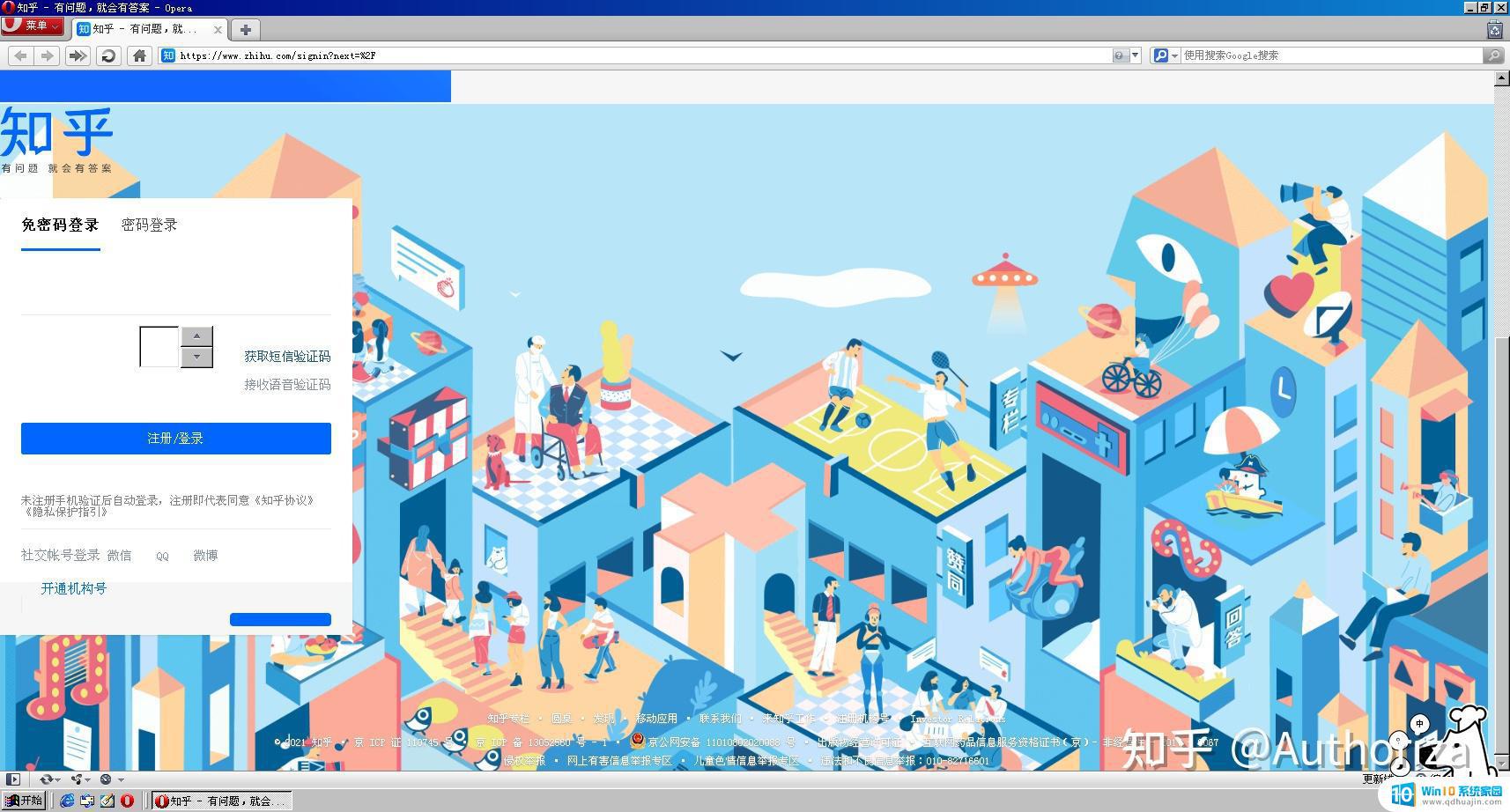The image size is (1510, 812).
Task: Click the Google search input field
Action: [1330, 55]
